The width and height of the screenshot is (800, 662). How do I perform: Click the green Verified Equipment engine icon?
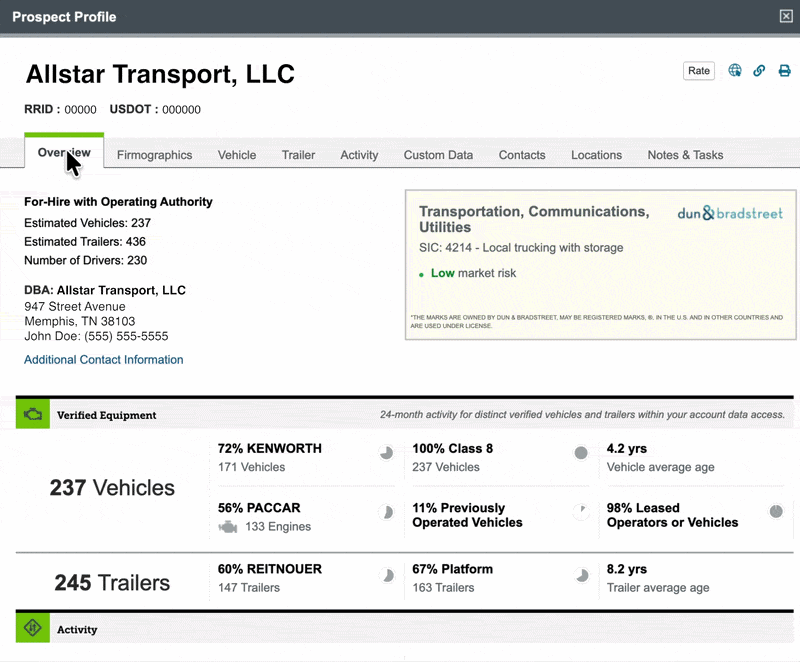tap(32, 414)
